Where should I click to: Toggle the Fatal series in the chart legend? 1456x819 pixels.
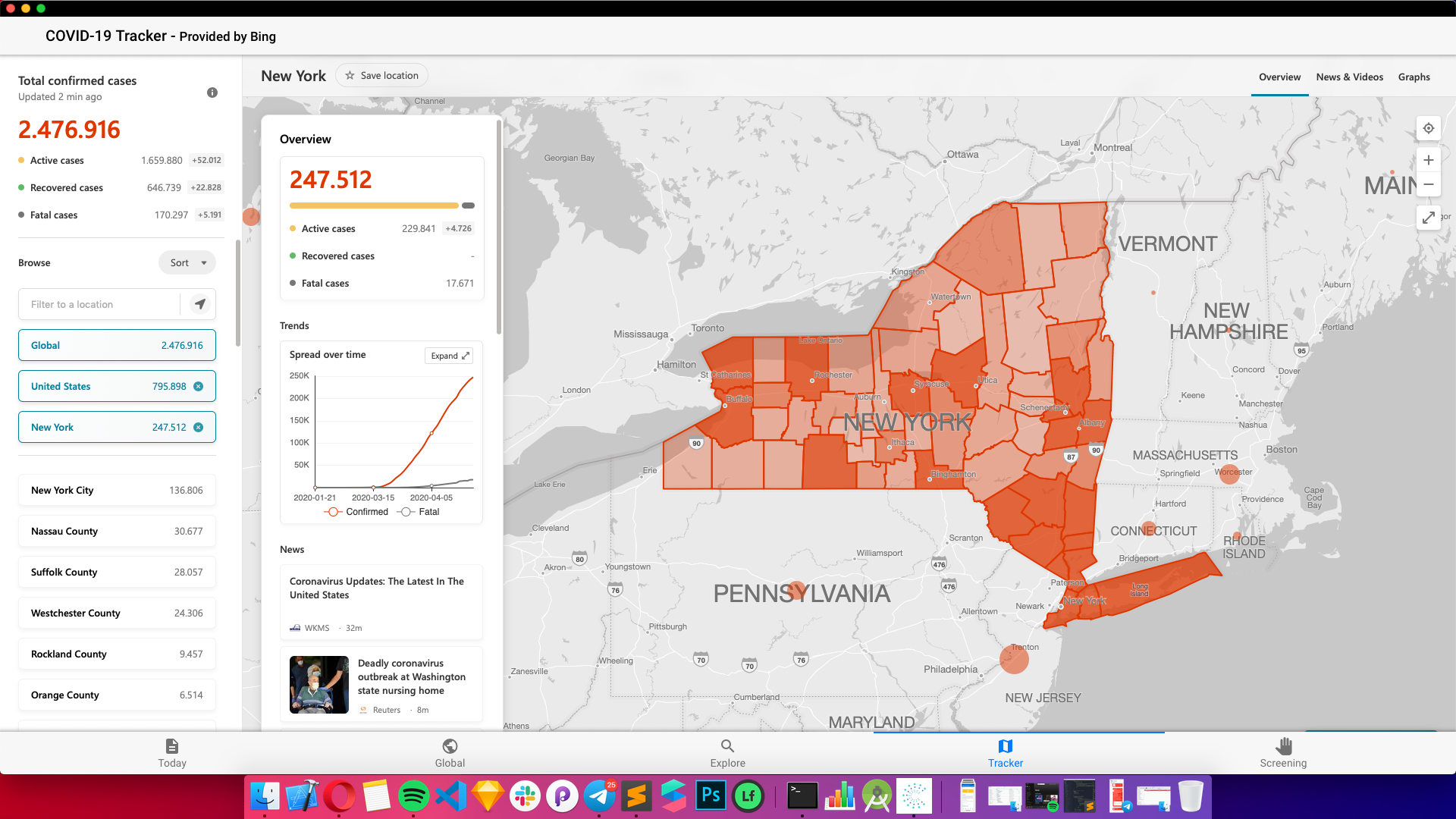pos(419,512)
